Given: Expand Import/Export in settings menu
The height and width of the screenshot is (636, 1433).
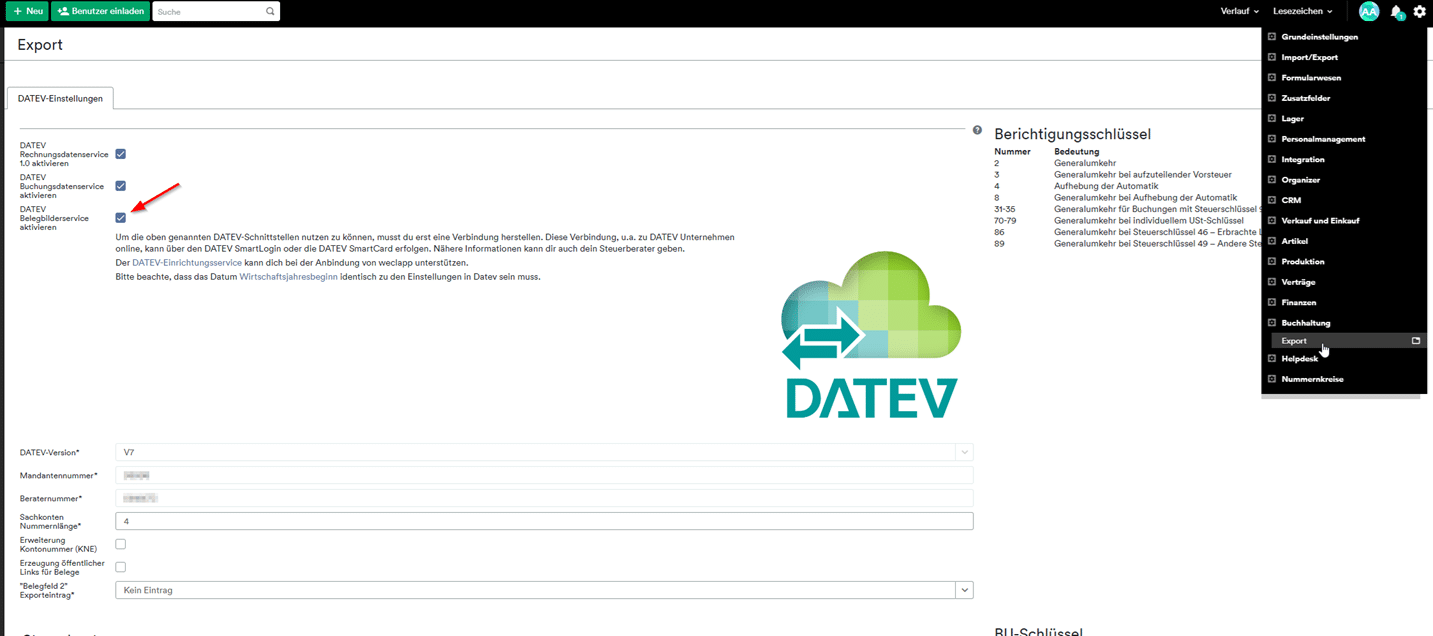Looking at the screenshot, I should click(x=1309, y=57).
